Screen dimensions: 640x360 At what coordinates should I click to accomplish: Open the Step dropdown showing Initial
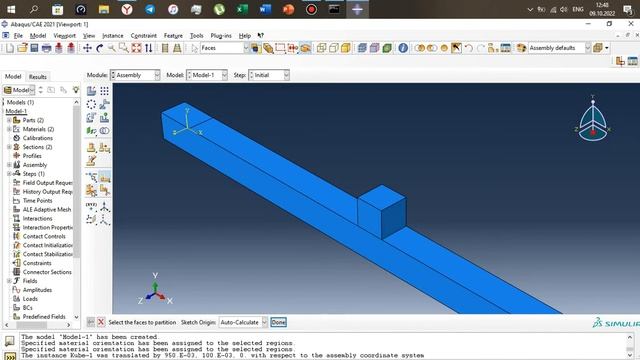click(x=269, y=75)
